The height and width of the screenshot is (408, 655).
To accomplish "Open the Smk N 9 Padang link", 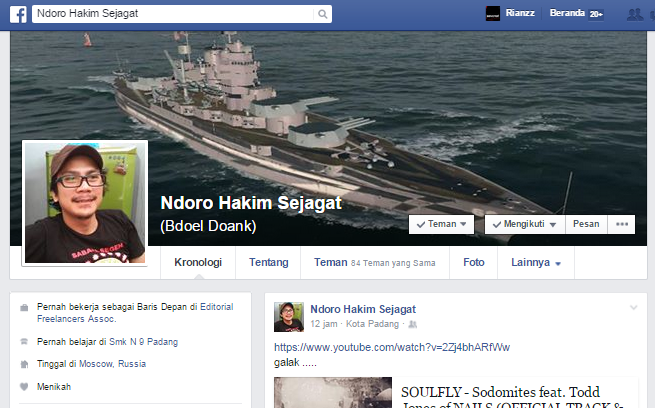I will point(143,342).
